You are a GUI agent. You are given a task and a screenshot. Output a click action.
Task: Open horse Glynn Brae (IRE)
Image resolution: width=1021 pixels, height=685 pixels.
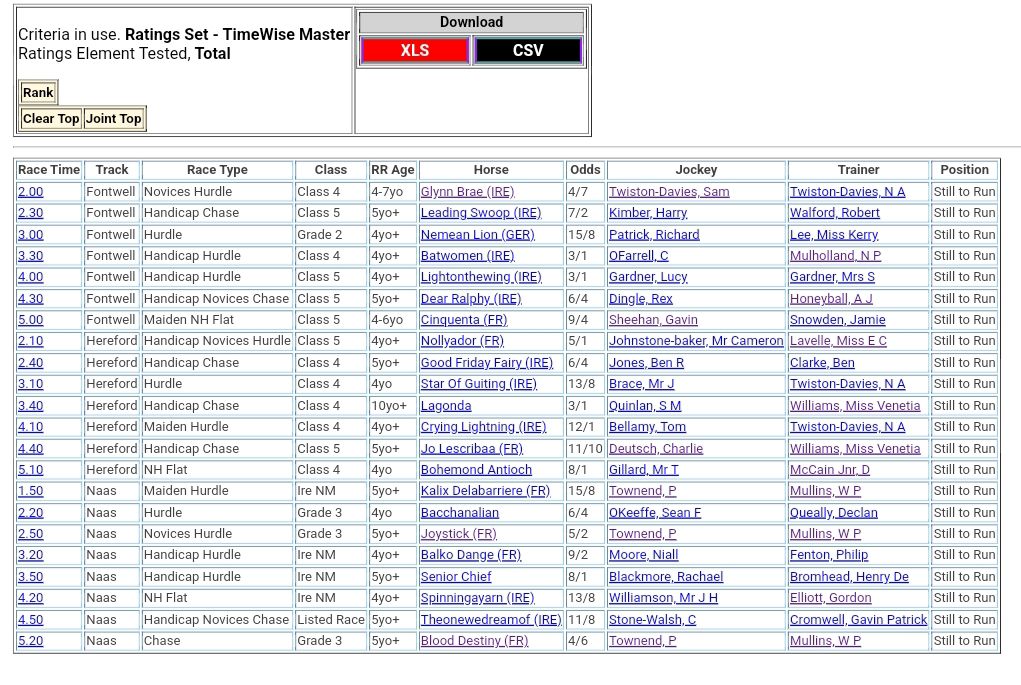tap(467, 192)
